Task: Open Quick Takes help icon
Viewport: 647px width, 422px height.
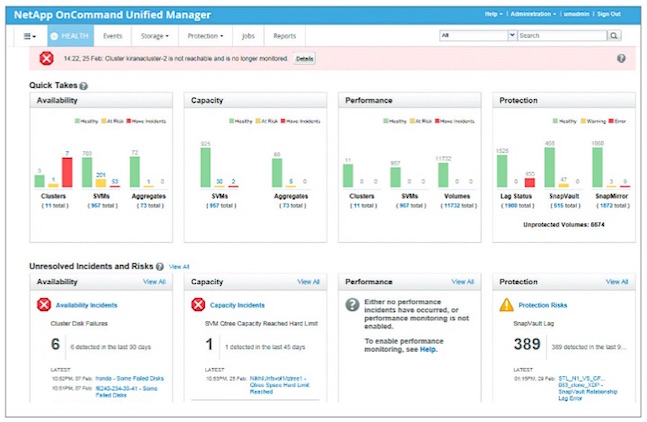Action: click(83, 86)
